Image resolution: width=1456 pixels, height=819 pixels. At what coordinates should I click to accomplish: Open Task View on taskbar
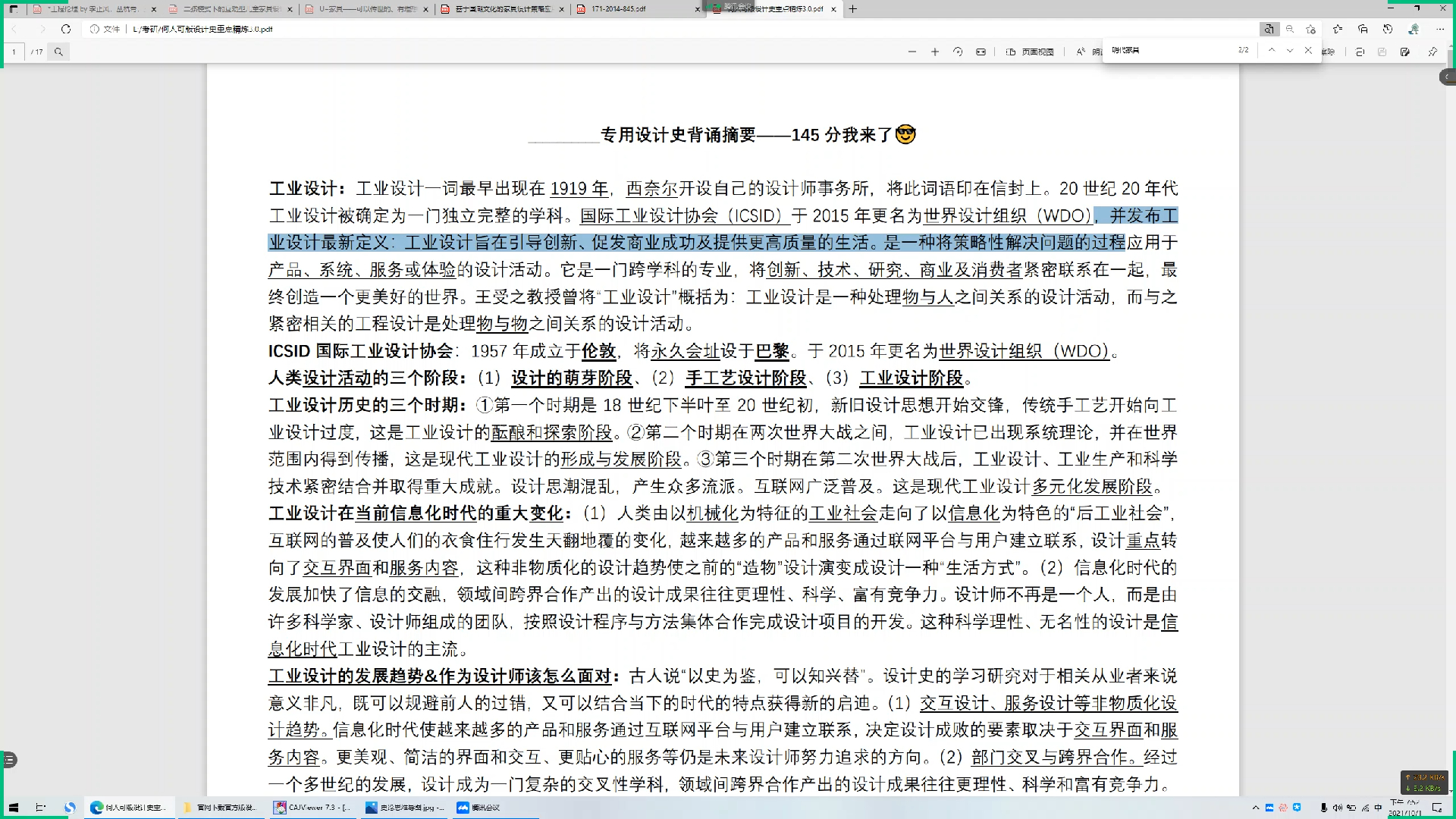pyautogui.click(x=41, y=808)
